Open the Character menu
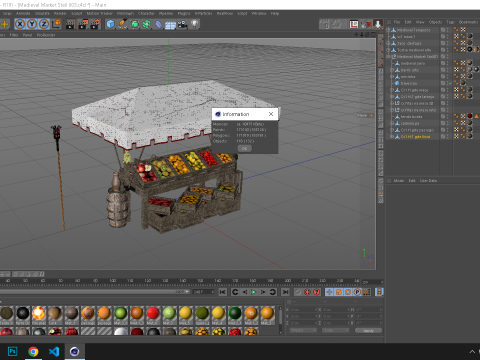The height and width of the screenshot is (360, 480). point(146,13)
